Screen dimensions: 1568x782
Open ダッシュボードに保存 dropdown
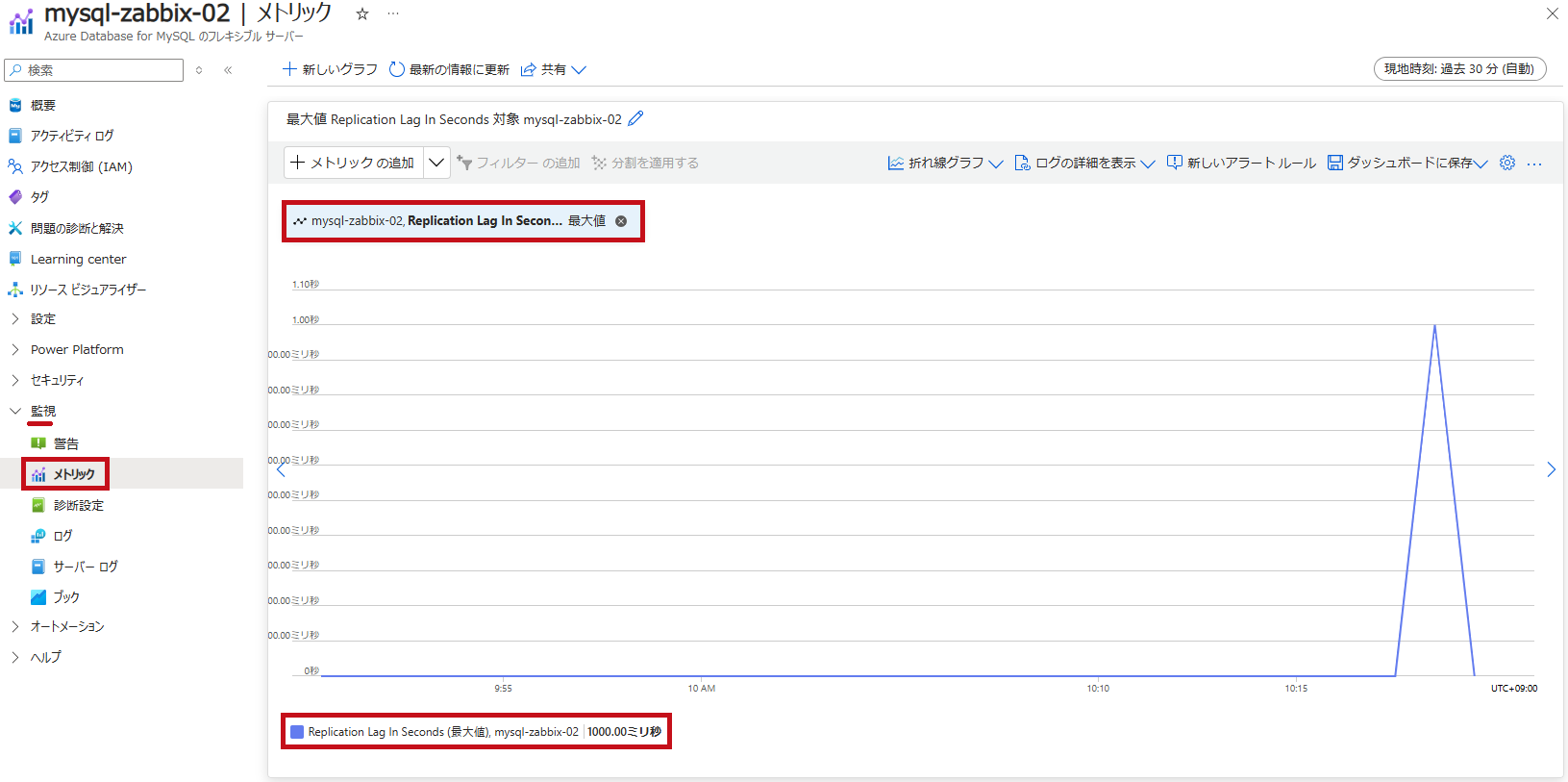click(x=1407, y=163)
